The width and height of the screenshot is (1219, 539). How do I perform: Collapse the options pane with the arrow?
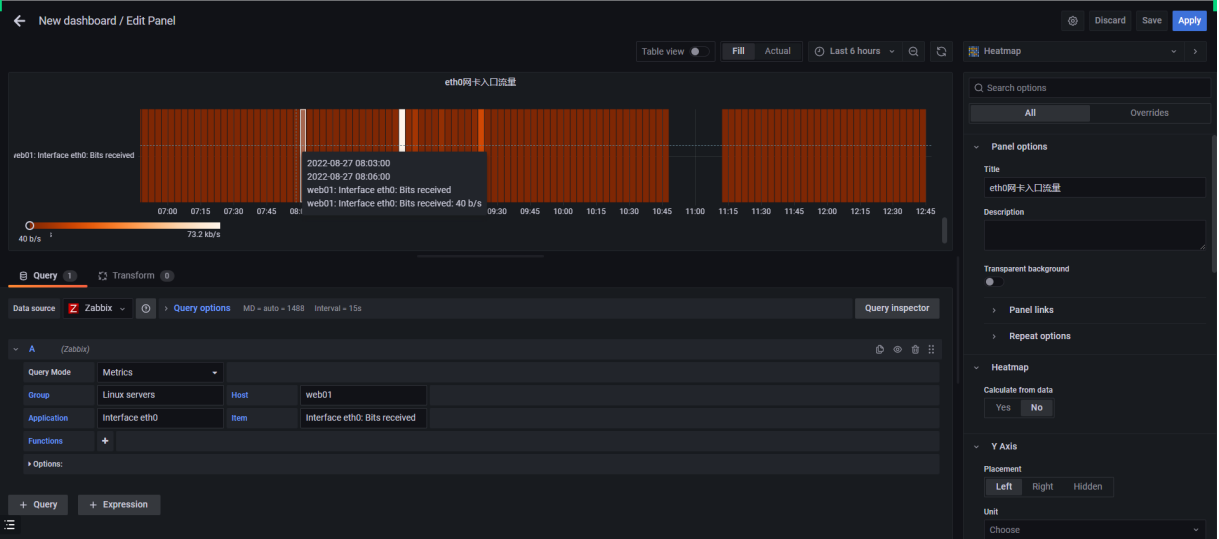[x=1196, y=51]
